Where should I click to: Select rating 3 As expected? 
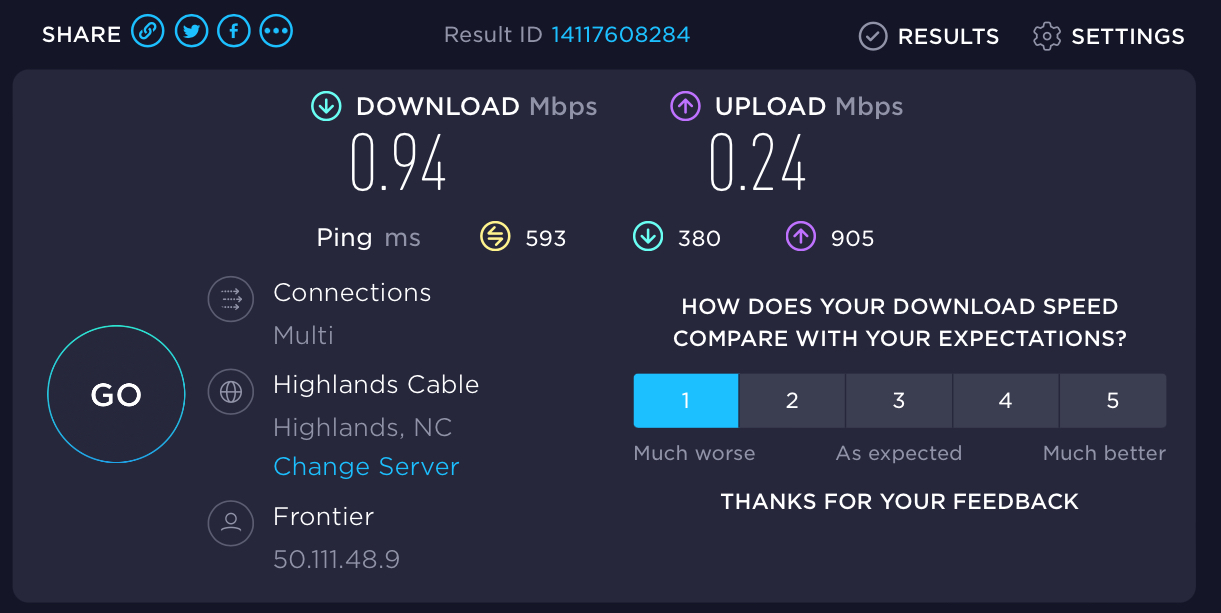click(x=899, y=401)
